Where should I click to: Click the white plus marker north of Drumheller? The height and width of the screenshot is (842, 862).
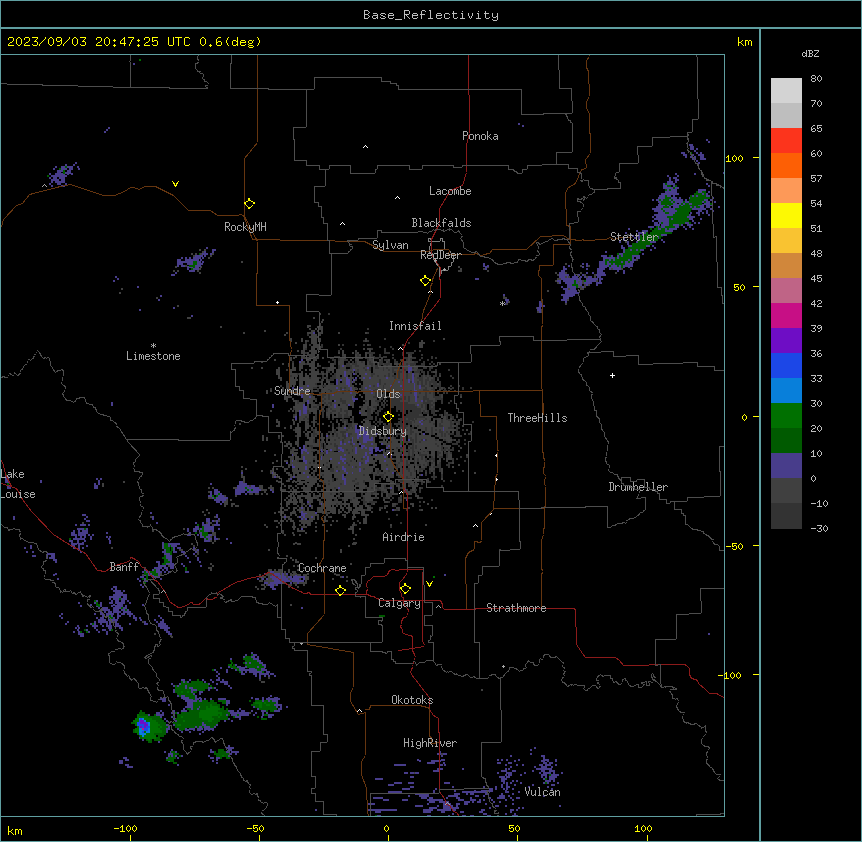coord(612,375)
